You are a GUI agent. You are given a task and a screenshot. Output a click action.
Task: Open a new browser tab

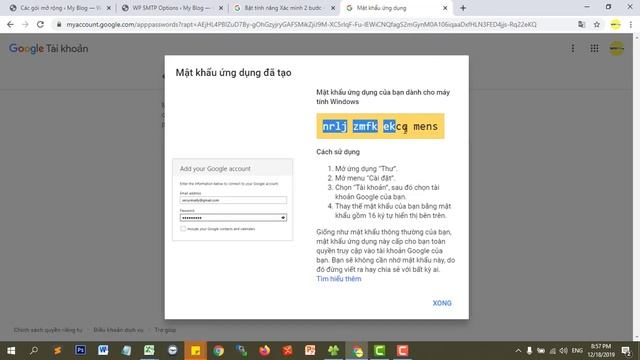click(x=463, y=8)
